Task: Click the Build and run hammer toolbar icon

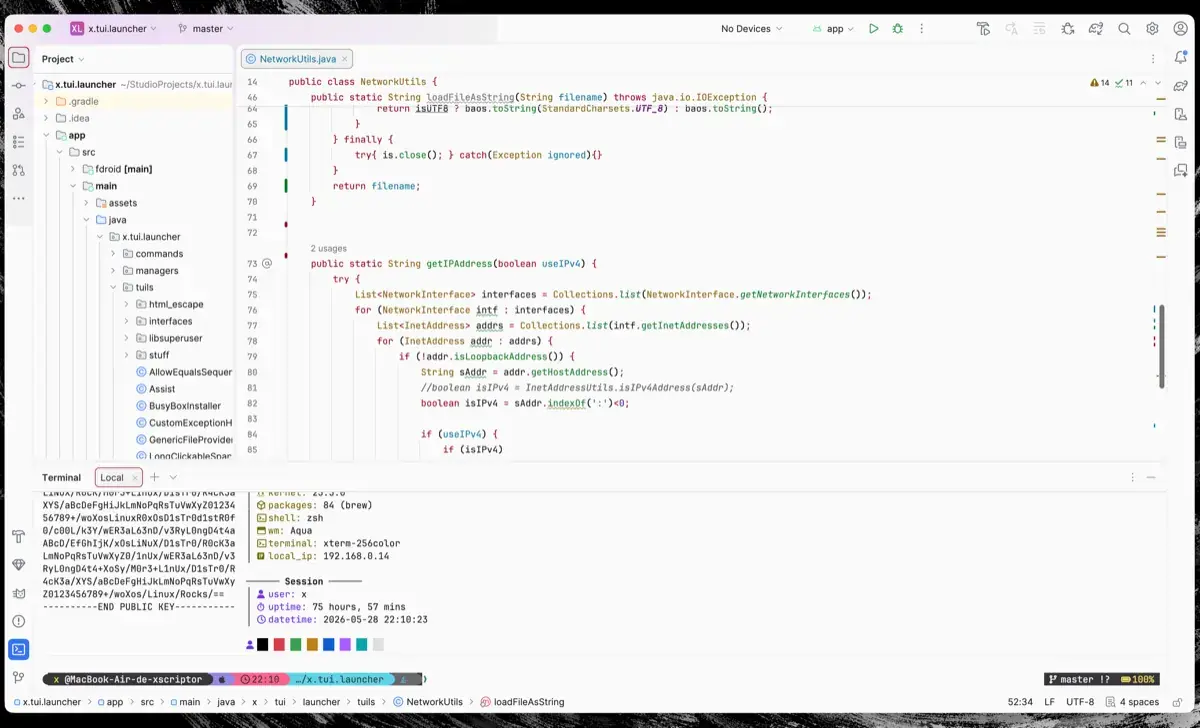Action: pos(984,29)
